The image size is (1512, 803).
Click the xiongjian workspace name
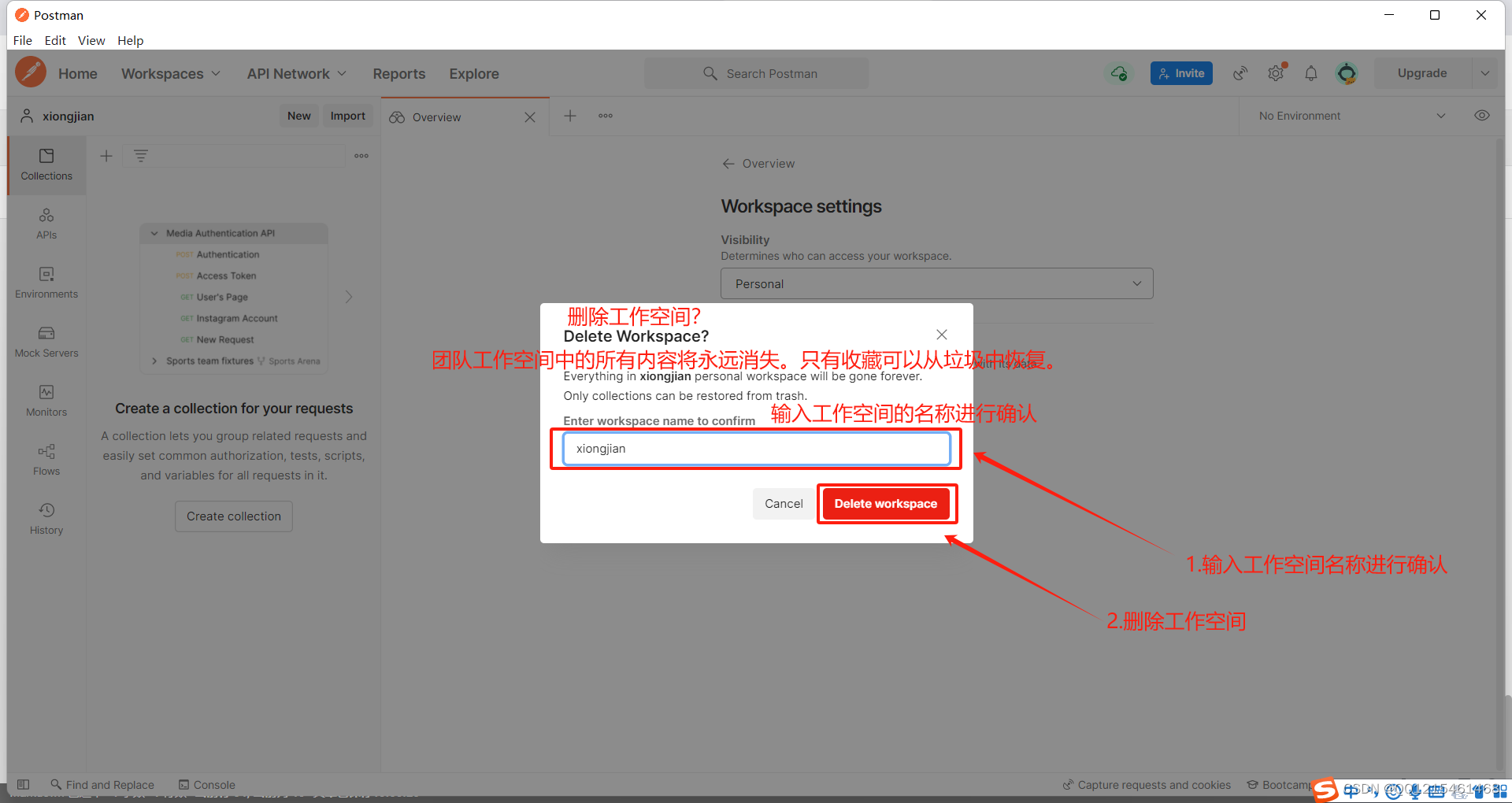[x=68, y=116]
